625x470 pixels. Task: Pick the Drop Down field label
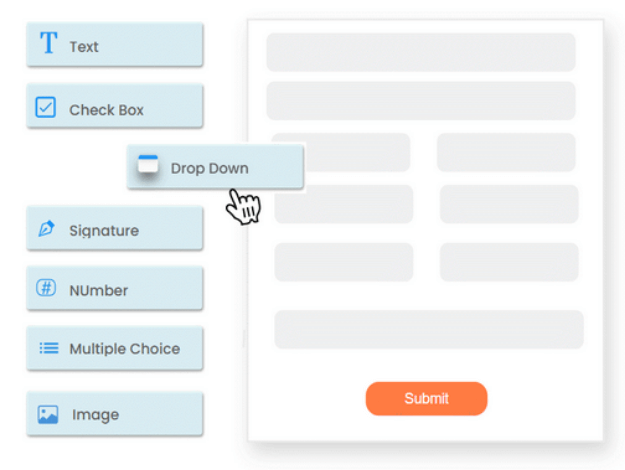(209, 168)
